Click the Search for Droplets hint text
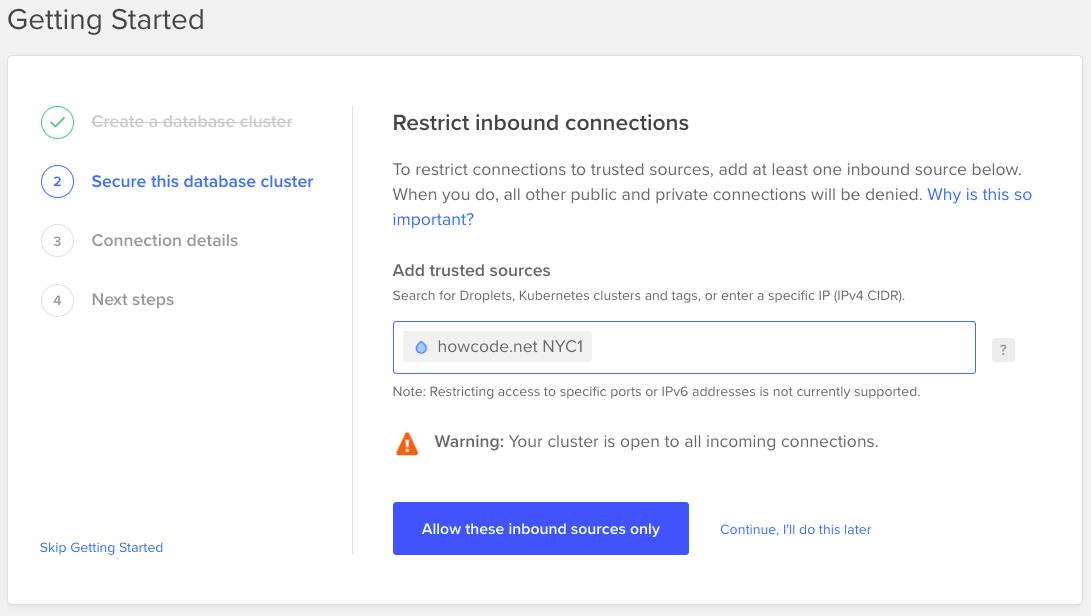The width and height of the screenshot is (1091, 616). pos(648,296)
